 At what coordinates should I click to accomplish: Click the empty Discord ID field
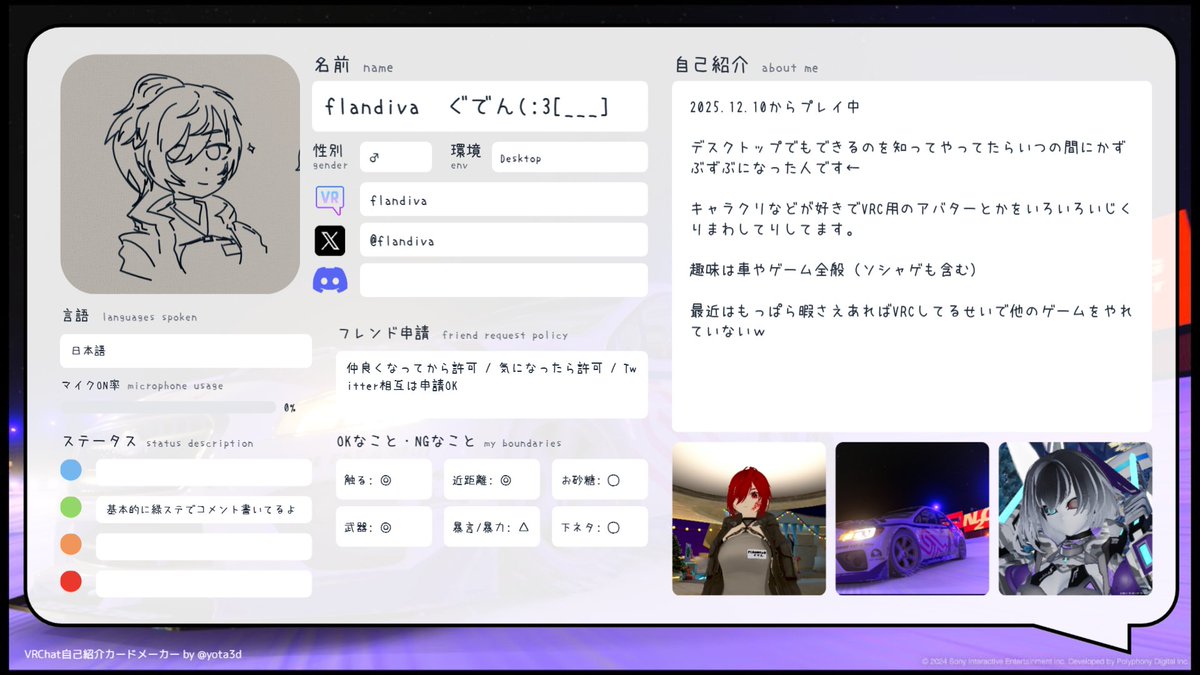click(504, 280)
